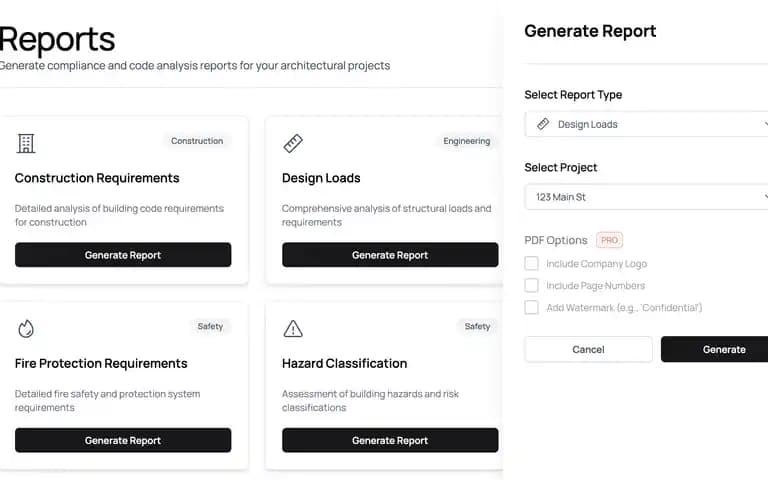
Task: Click the Safety tag on Fire Protection card
Action: [210, 326]
